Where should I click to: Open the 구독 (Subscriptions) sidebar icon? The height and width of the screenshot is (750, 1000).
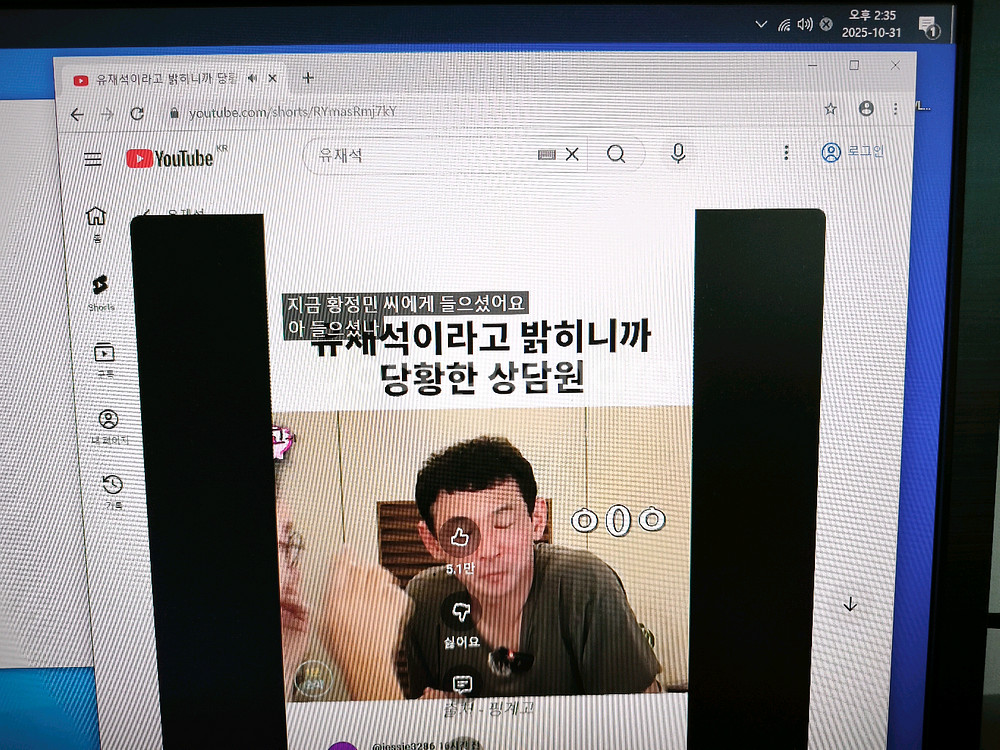pos(104,352)
